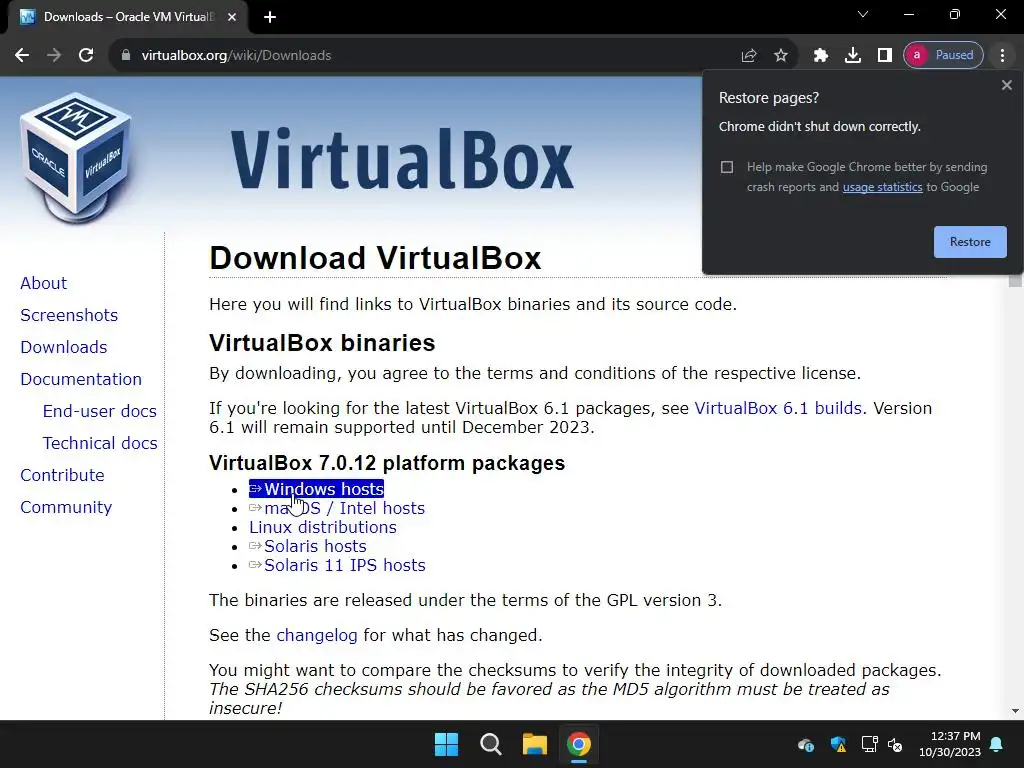The width and height of the screenshot is (1024, 768).
Task: Open the changelog link
Action: tap(317, 635)
